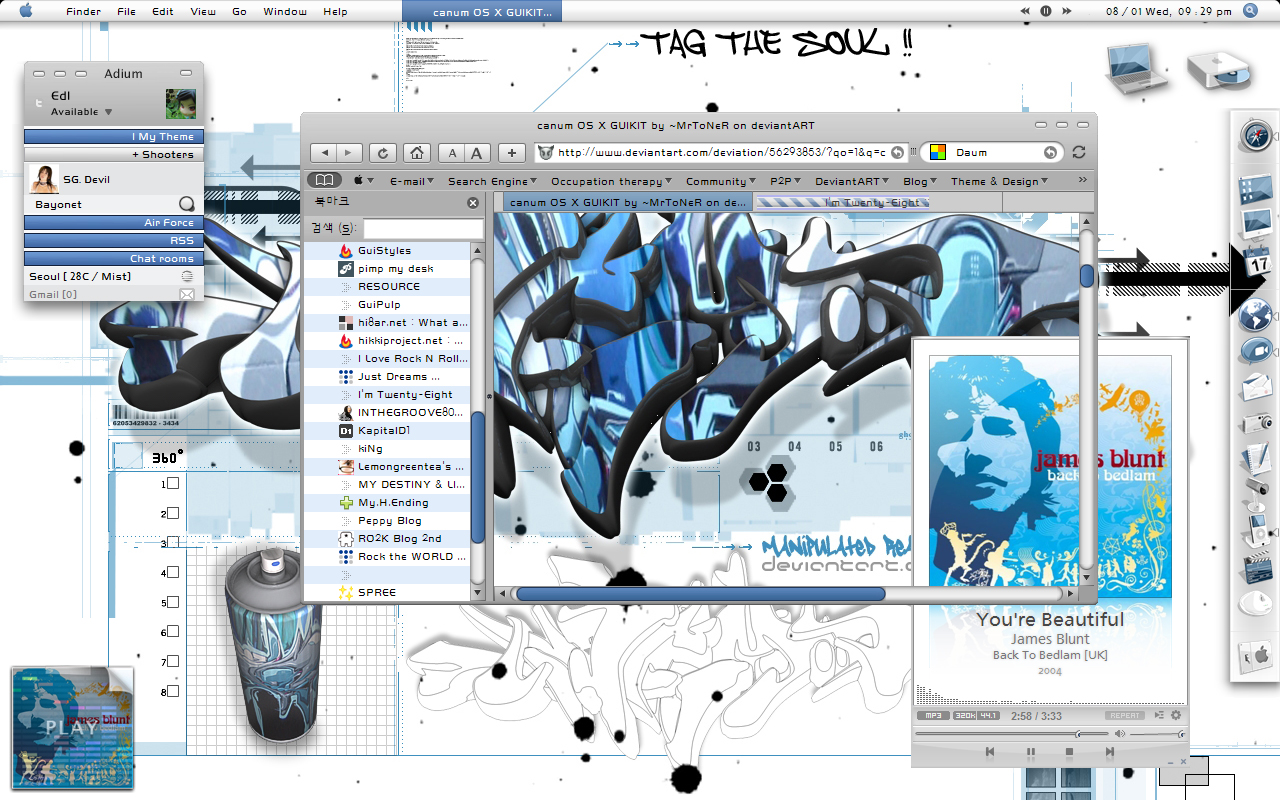Expand the Air Force group in Adium
Image resolution: width=1280 pixels, height=800 pixels.
114,222
